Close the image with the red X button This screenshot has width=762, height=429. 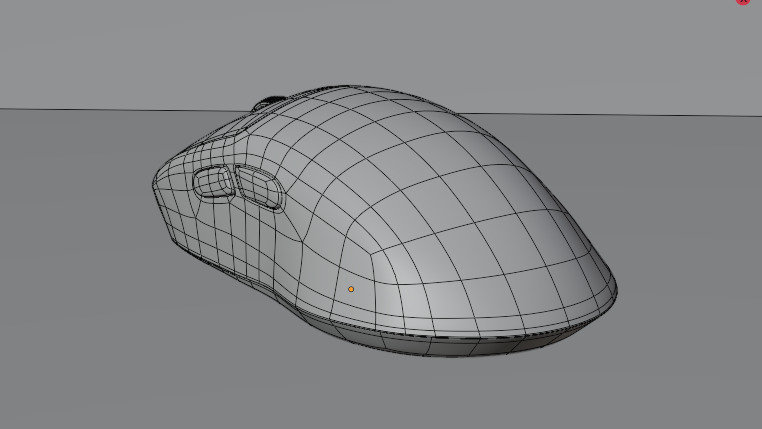pyautogui.click(x=743, y=1)
